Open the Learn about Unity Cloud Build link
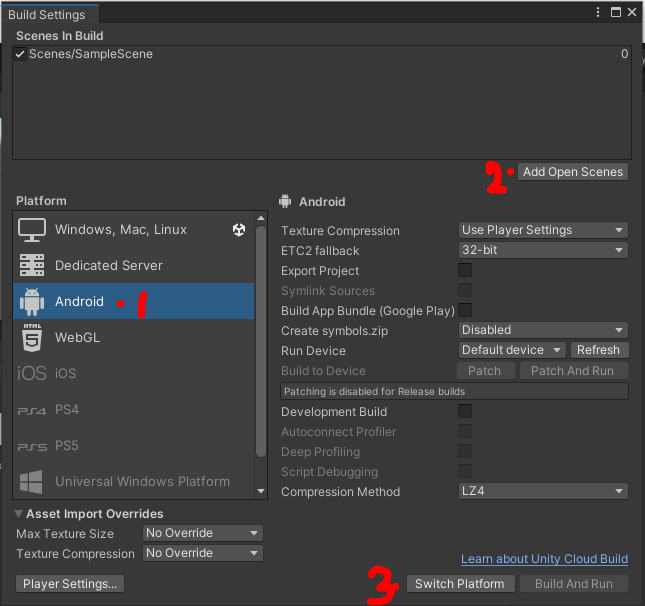Viewport: 645px width, 606px height. point(544,559)
